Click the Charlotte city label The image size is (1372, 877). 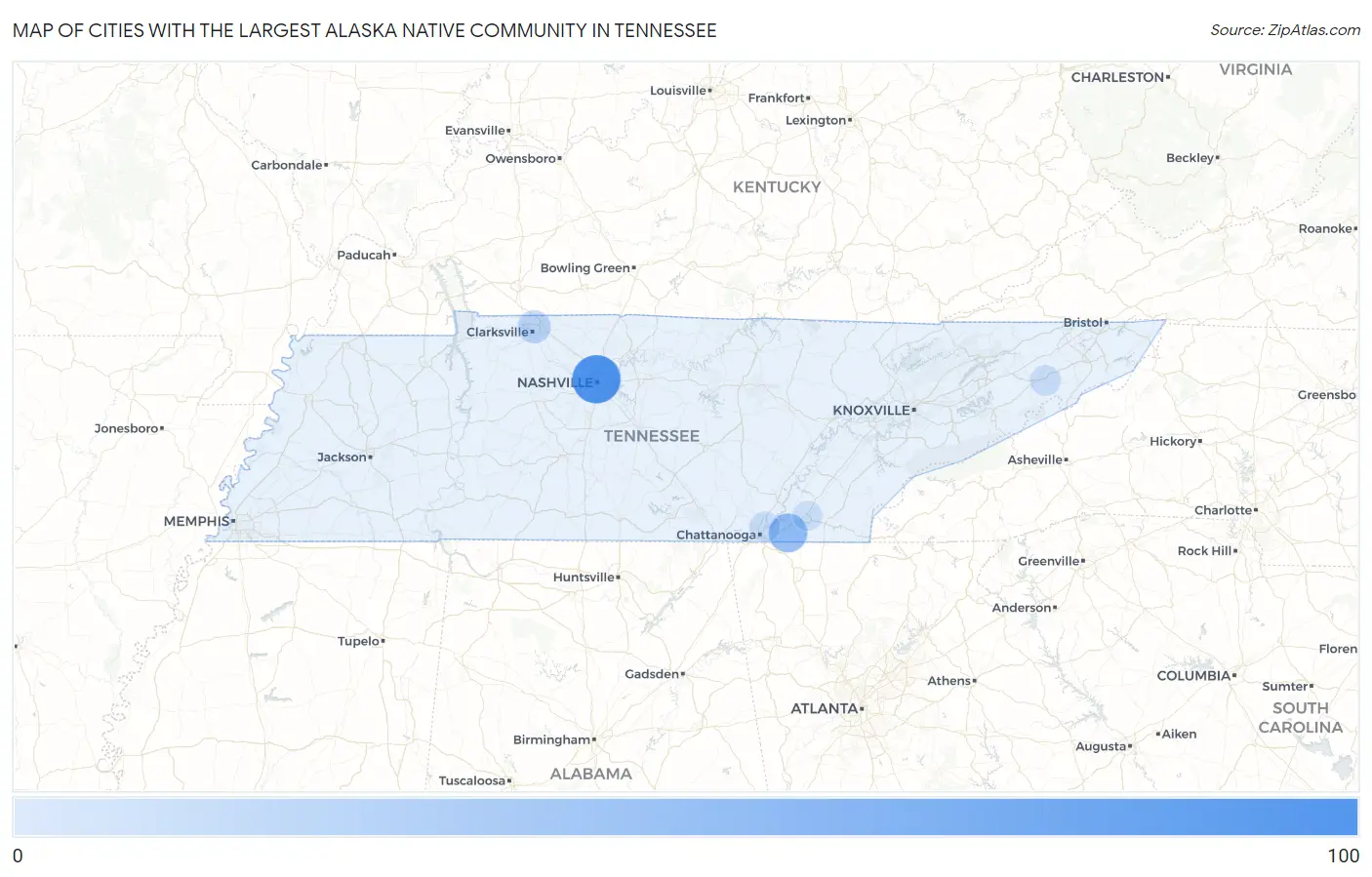point(1224,511)
